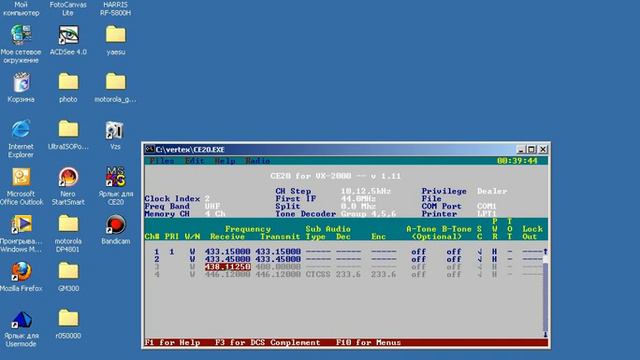Image resolution: width=640 pixels, height=360 pixels.
Task: Open the motorola DP4801 folder
Action: 68,233
